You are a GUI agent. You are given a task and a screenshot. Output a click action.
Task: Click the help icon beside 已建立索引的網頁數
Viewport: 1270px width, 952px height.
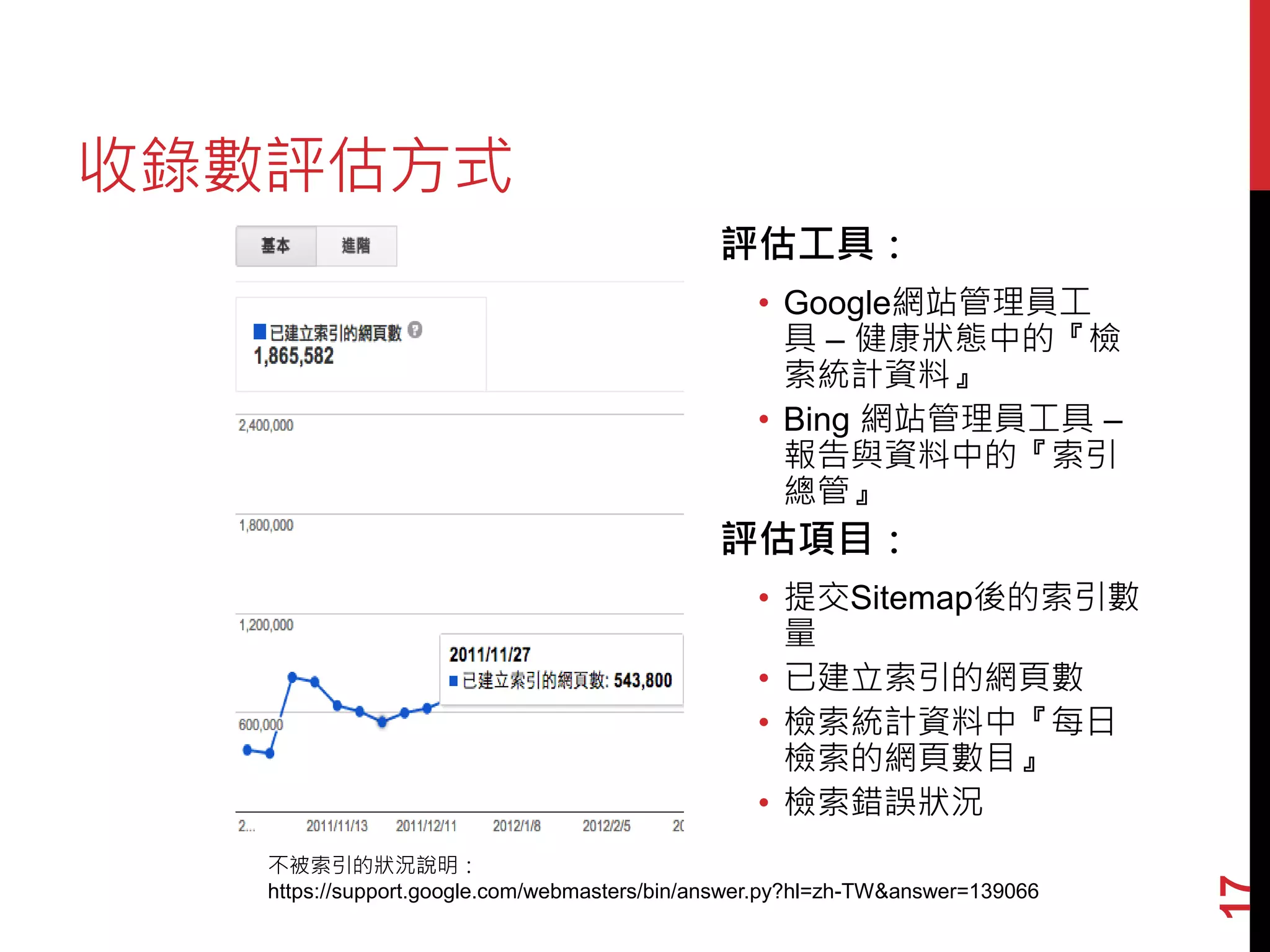(415, 330)
